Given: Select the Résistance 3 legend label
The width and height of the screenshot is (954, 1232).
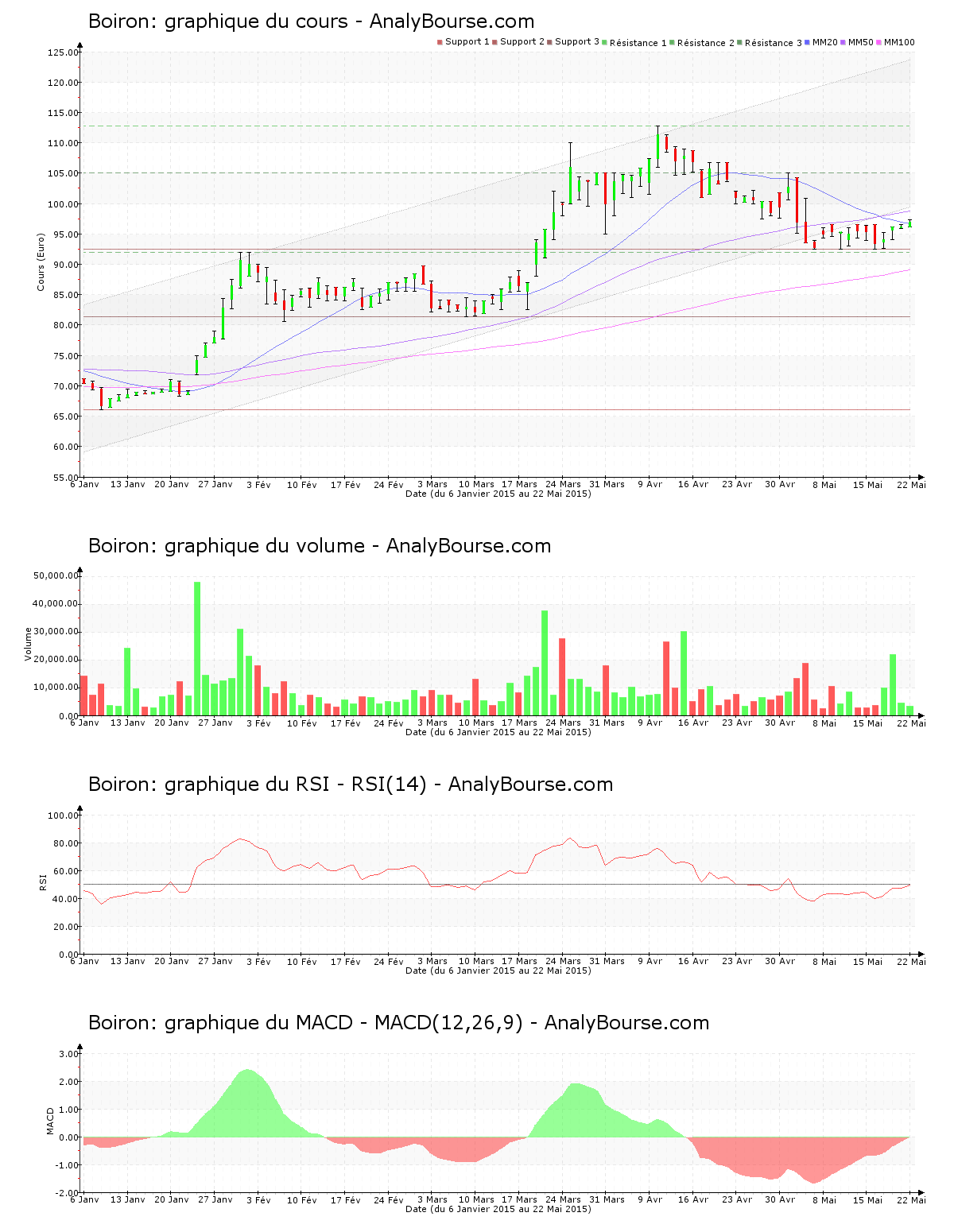Looking at the screenshot, I should 774,43.
